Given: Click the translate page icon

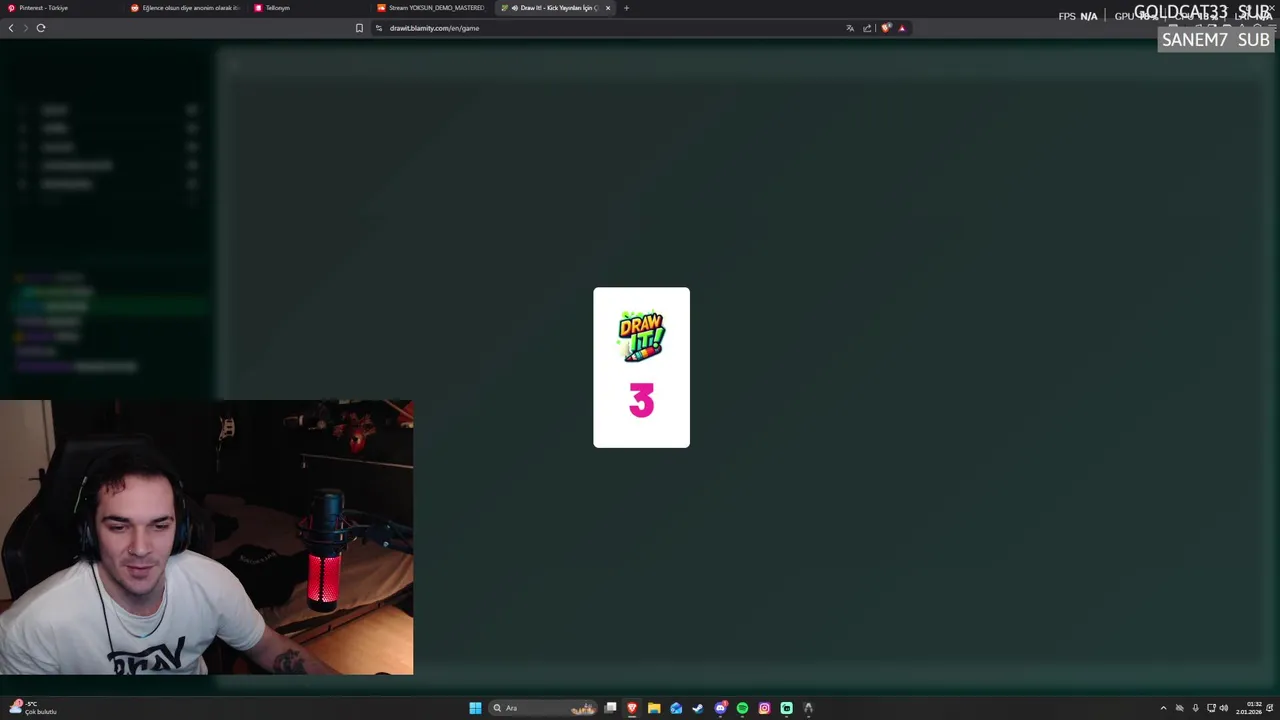Looking at the screenshot, I should tap(850, 28).
